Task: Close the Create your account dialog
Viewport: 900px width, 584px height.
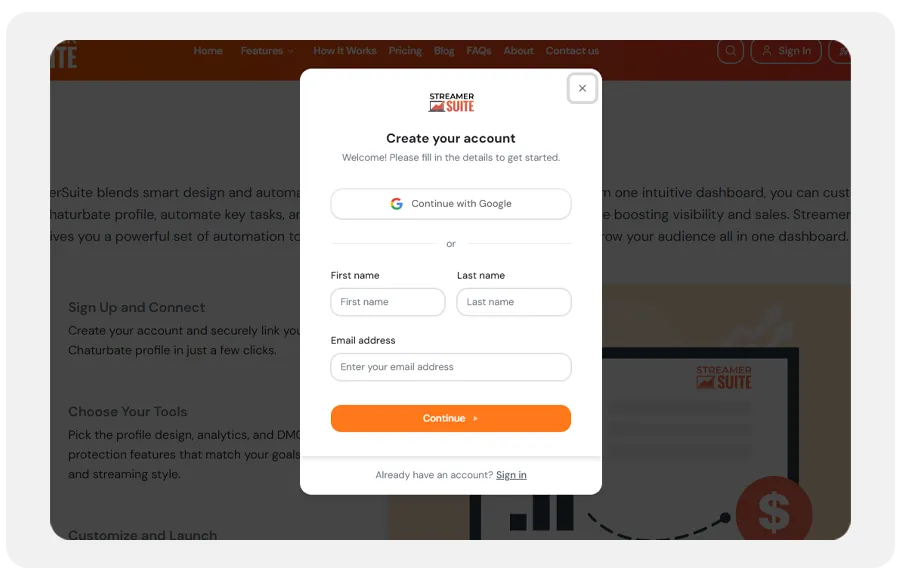Action: click(582, 88)
